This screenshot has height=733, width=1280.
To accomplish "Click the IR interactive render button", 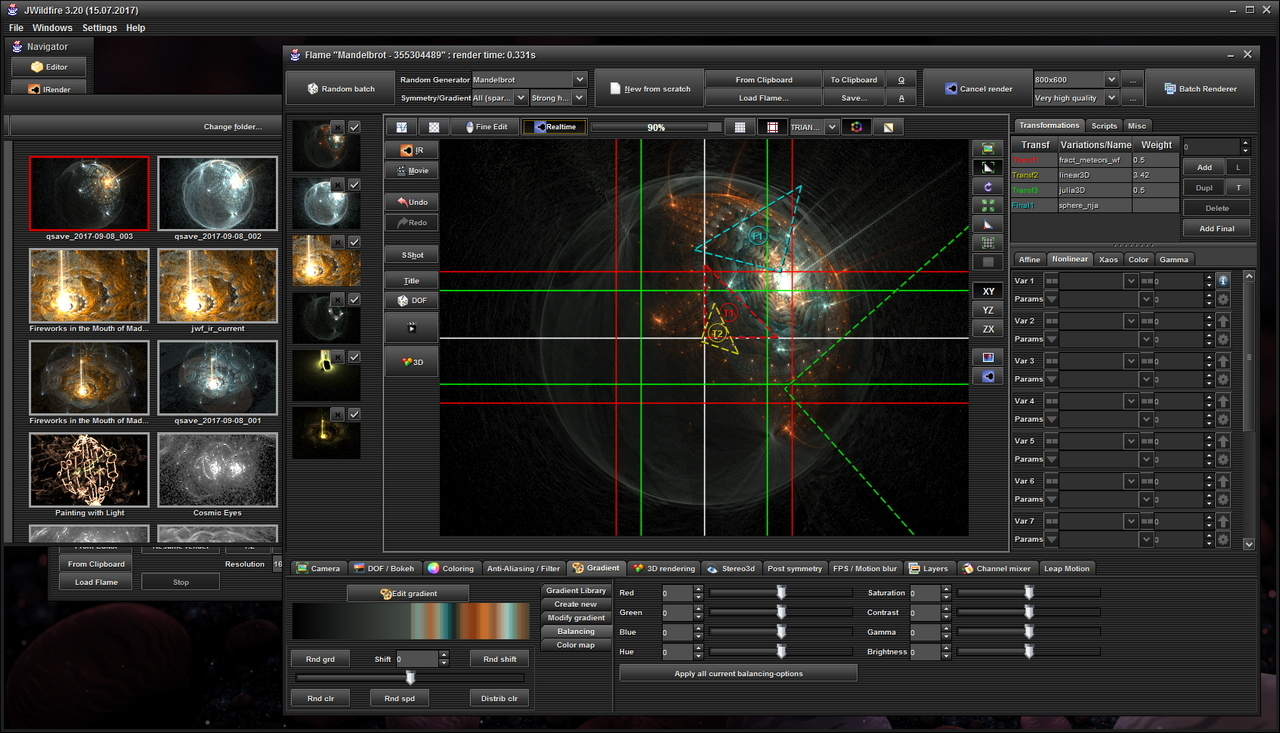I will click(411, 150).
